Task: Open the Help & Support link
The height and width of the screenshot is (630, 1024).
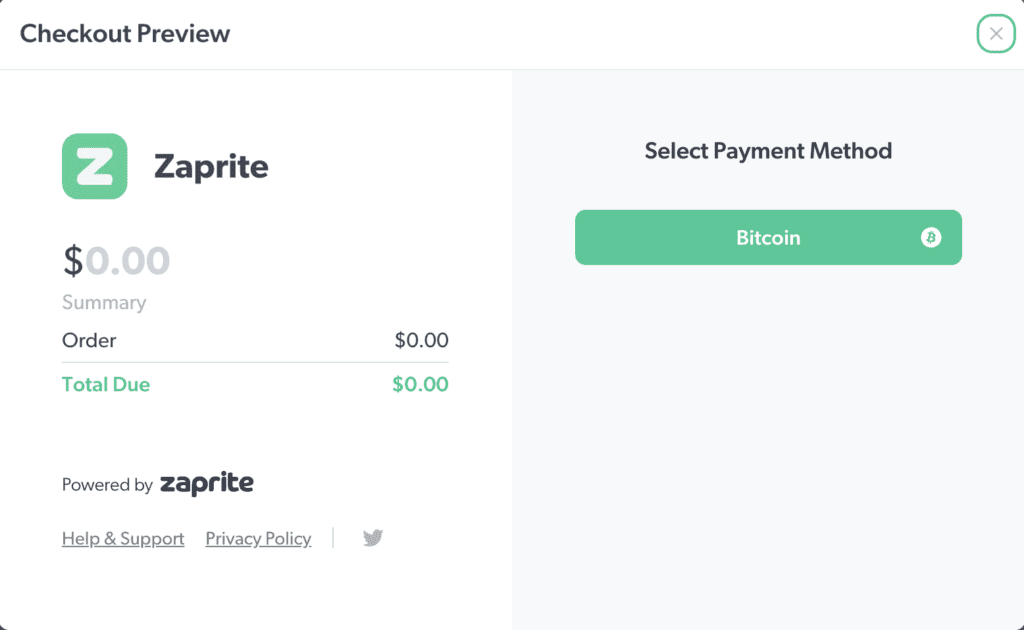Action: 123,539
